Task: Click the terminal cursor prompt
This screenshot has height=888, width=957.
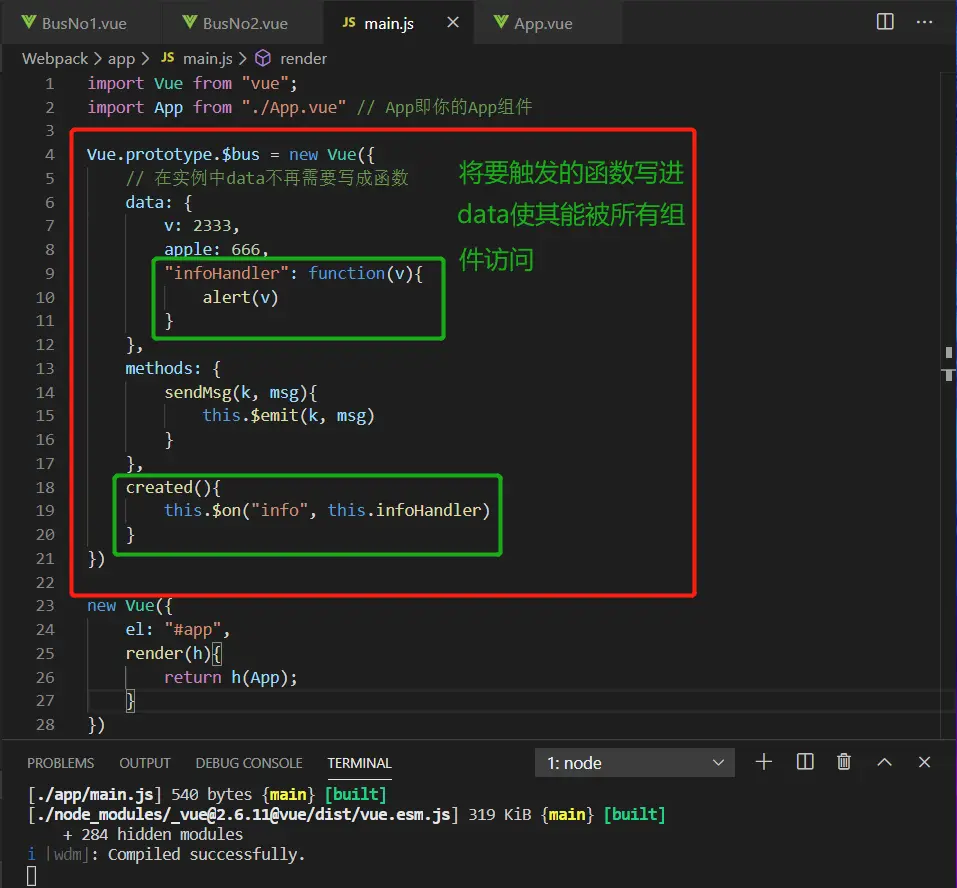Action: pyautogui.click(x=32, y=876)
